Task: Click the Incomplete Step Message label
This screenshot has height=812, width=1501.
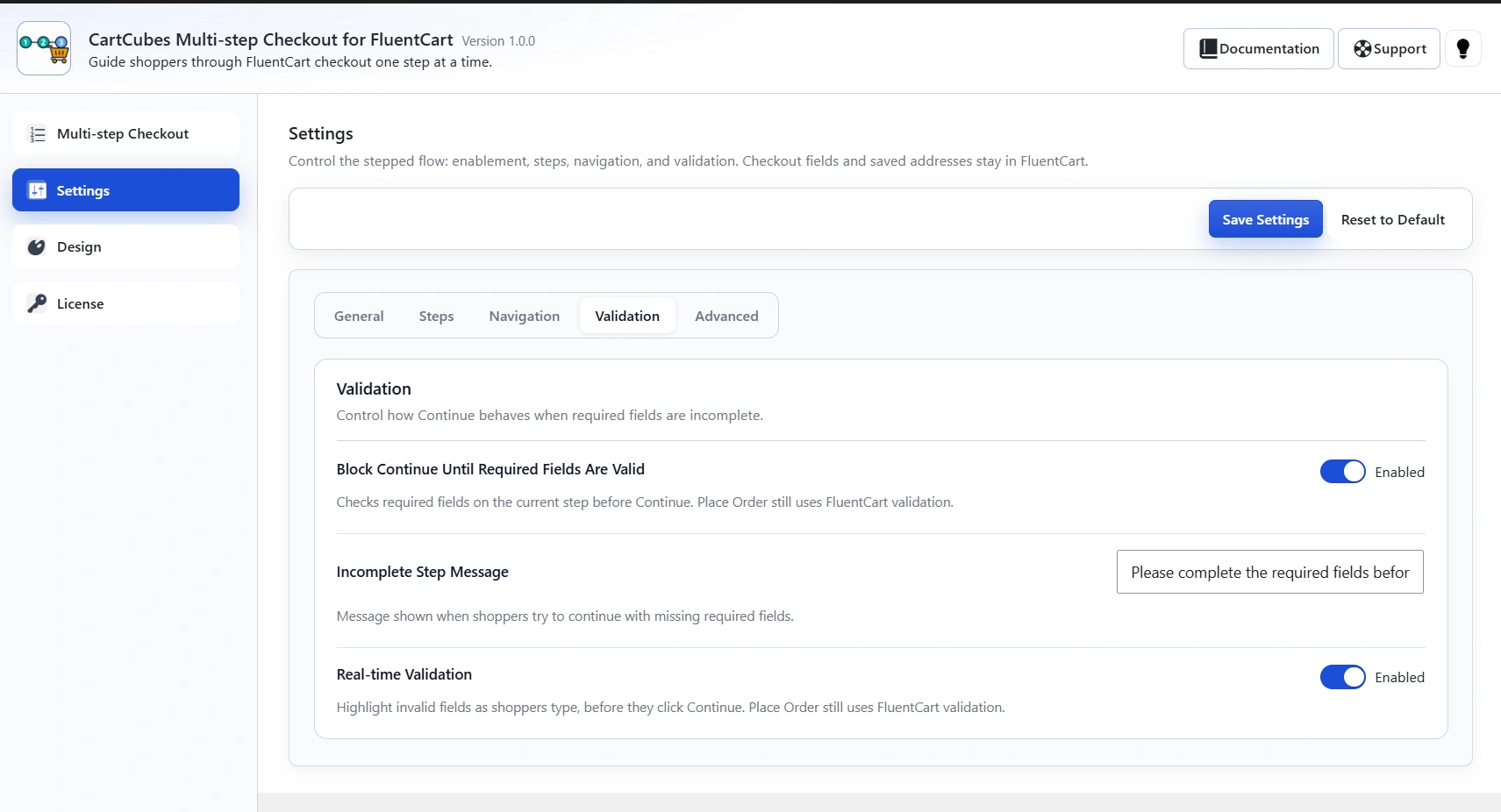Action: [423, 572]
